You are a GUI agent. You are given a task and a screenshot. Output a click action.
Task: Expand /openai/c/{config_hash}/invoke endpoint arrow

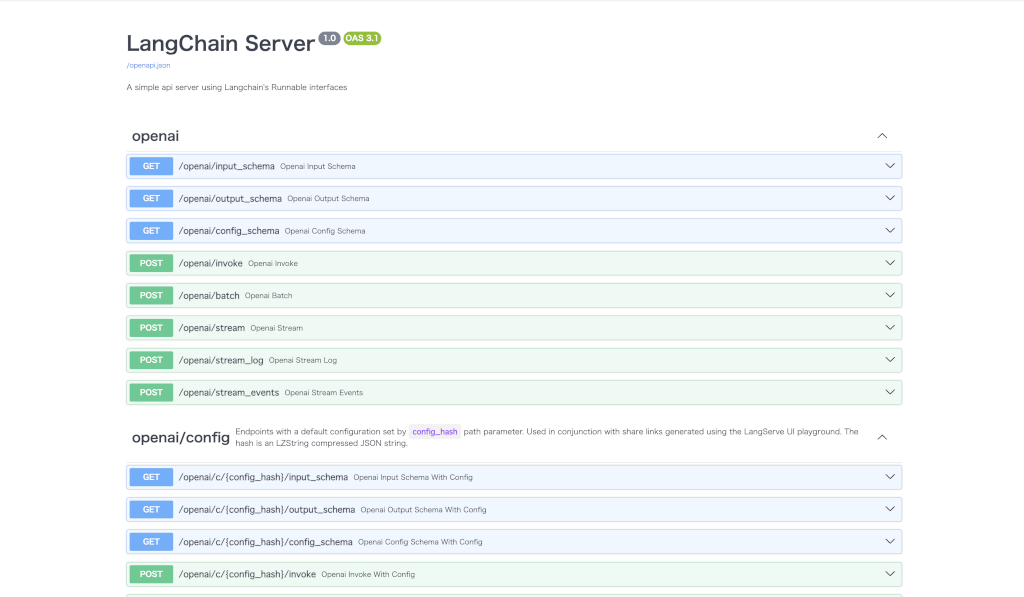(889, 573)
